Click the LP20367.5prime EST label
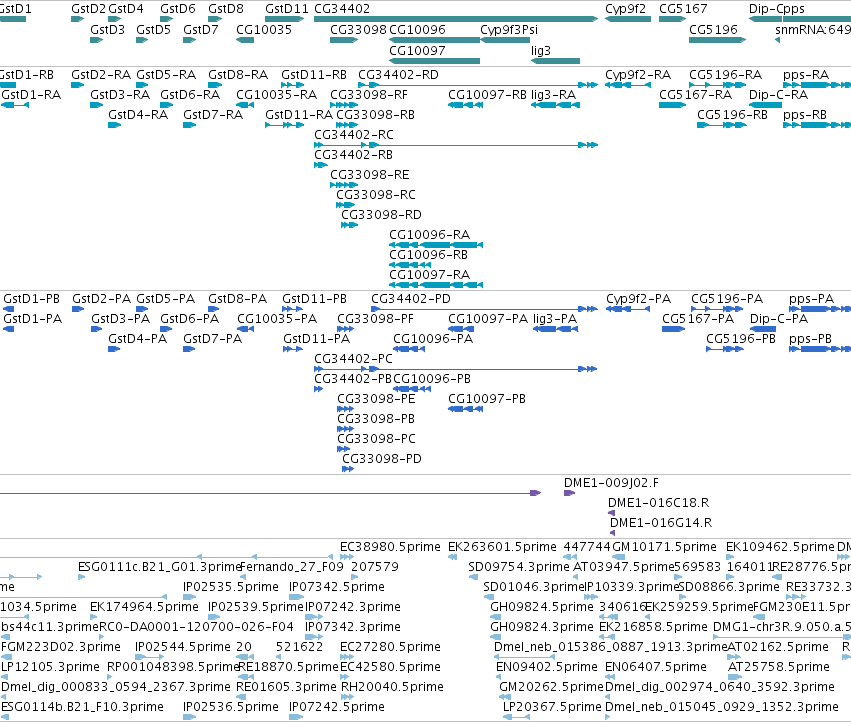 pos(552,707)
